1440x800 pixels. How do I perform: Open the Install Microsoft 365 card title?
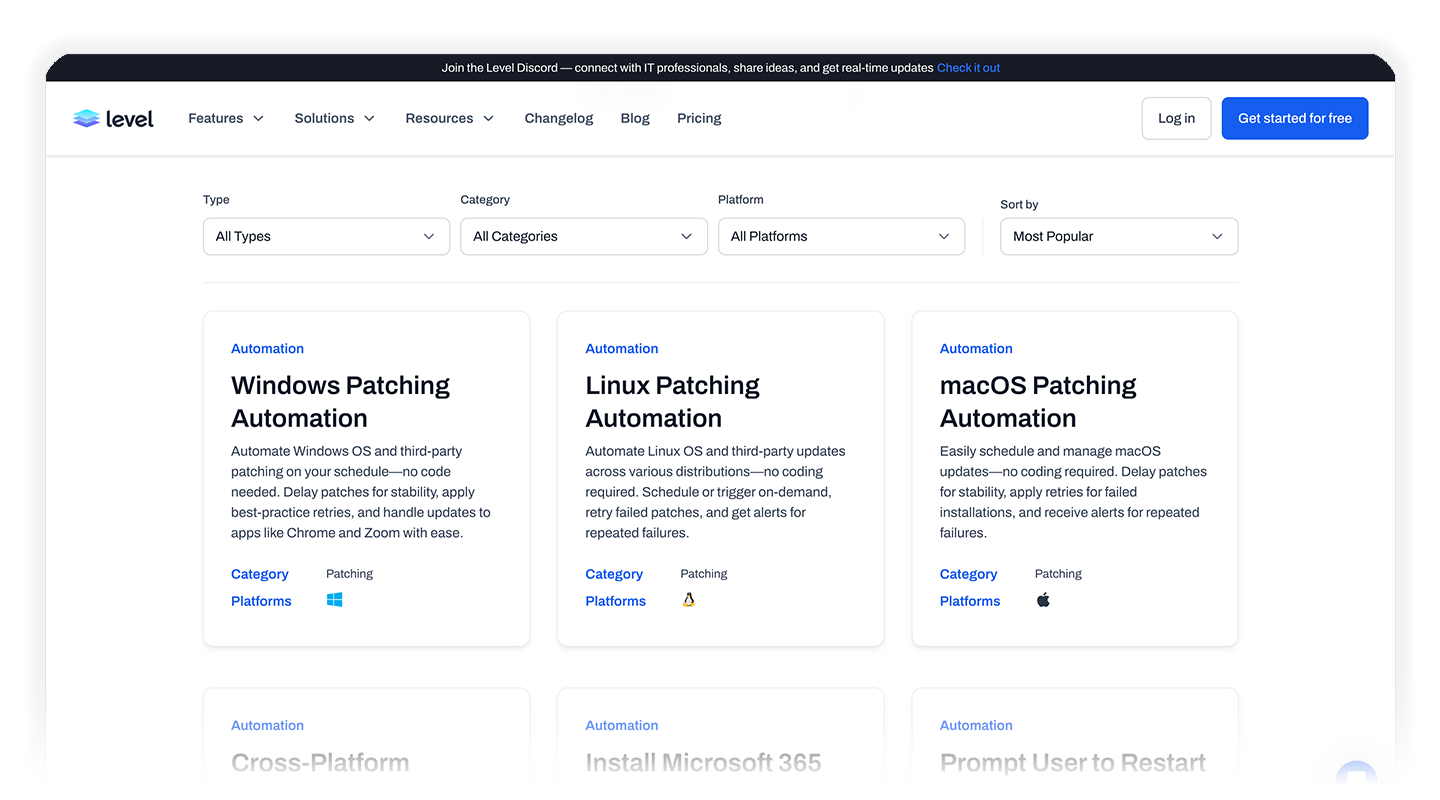coord(703,763)
